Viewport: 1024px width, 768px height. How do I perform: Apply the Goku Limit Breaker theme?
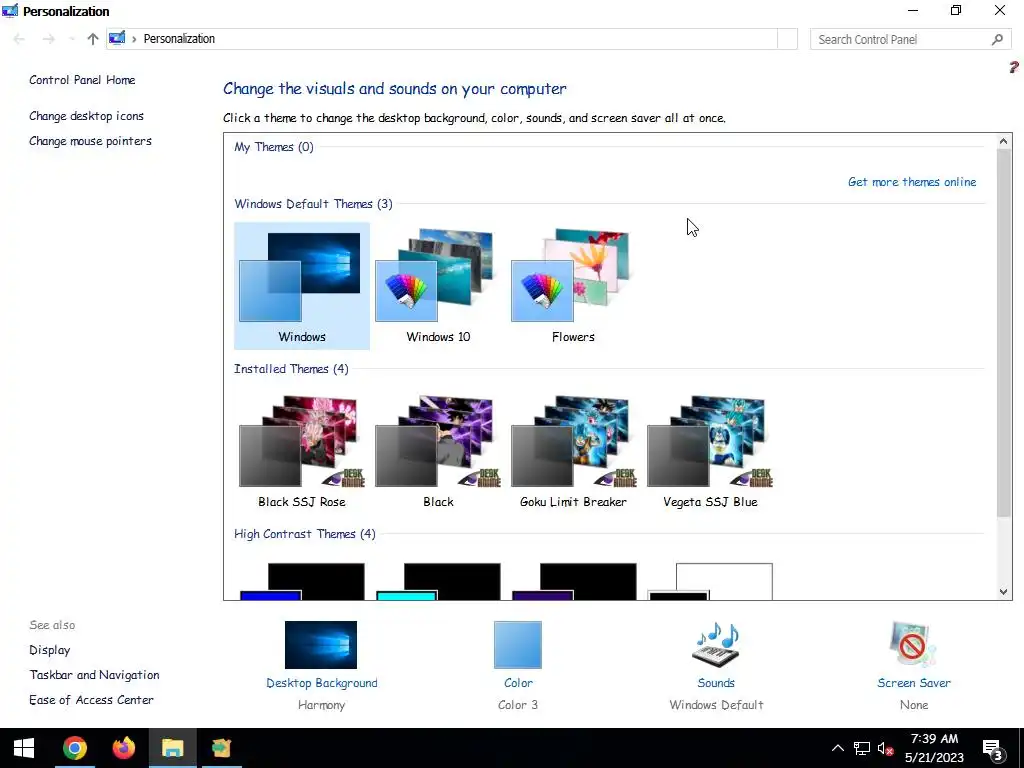coord(573,451)
